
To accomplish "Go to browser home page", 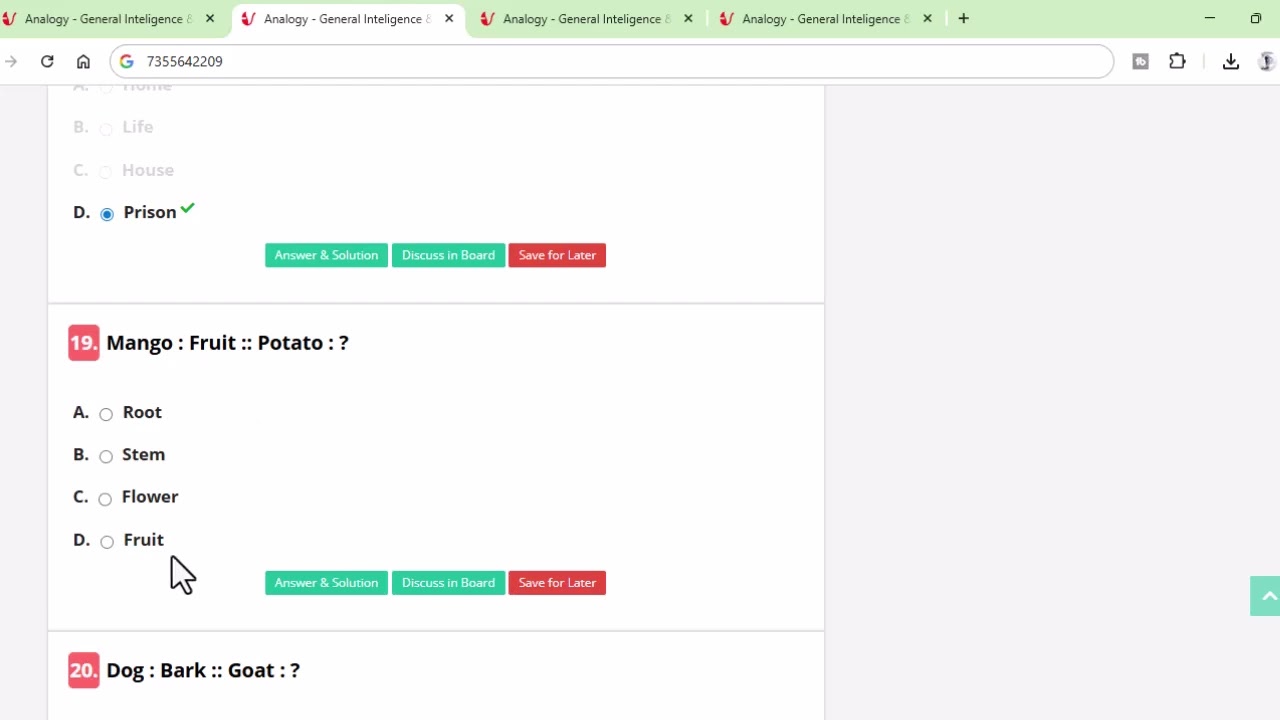I will click(83, 61).
